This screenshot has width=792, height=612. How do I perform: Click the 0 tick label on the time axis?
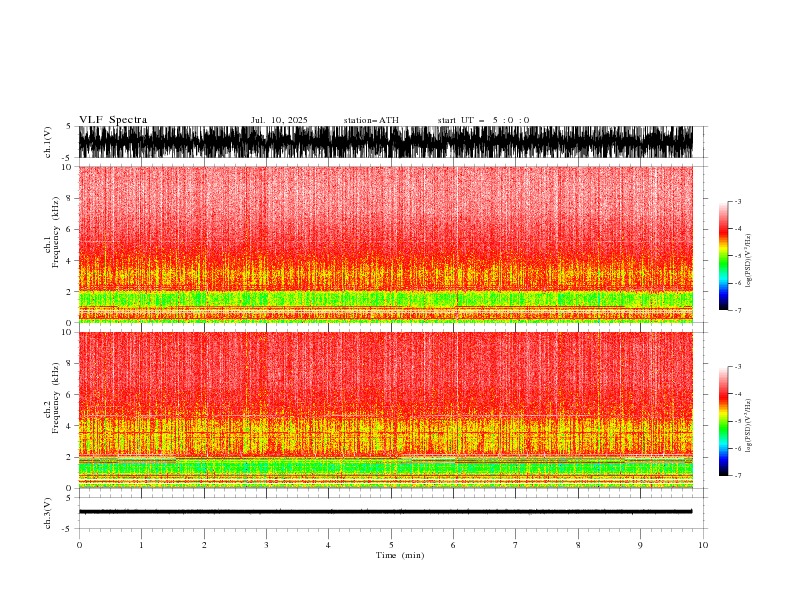pos(79,545)
